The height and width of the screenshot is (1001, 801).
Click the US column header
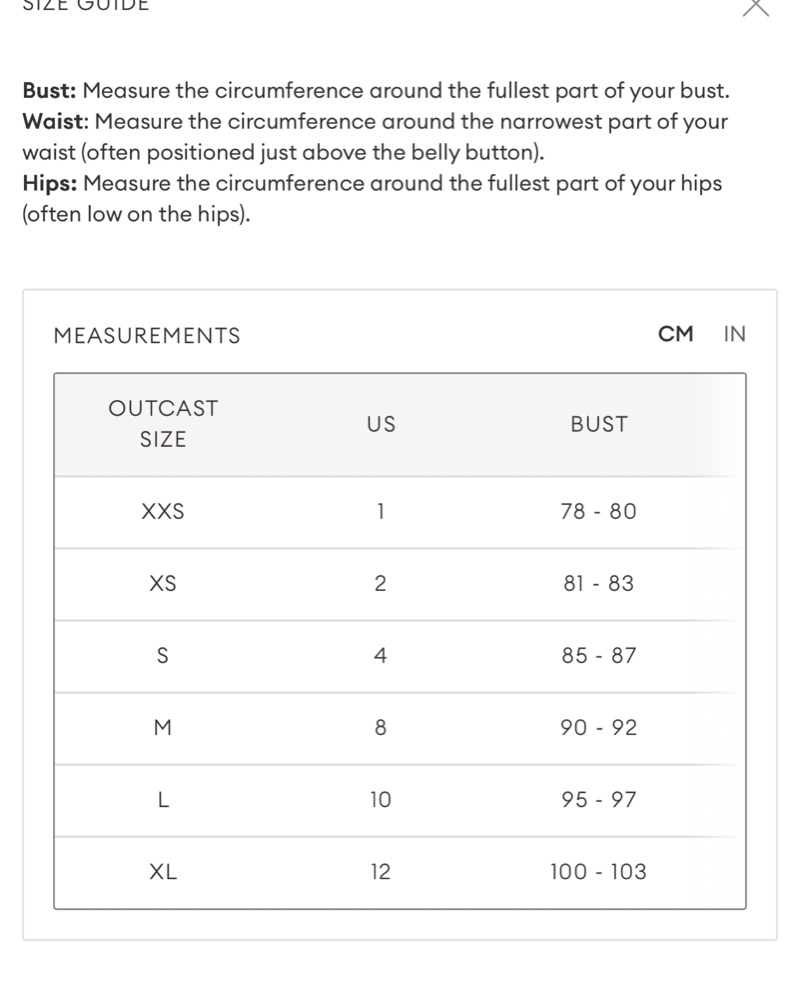[x=381, y=425]
